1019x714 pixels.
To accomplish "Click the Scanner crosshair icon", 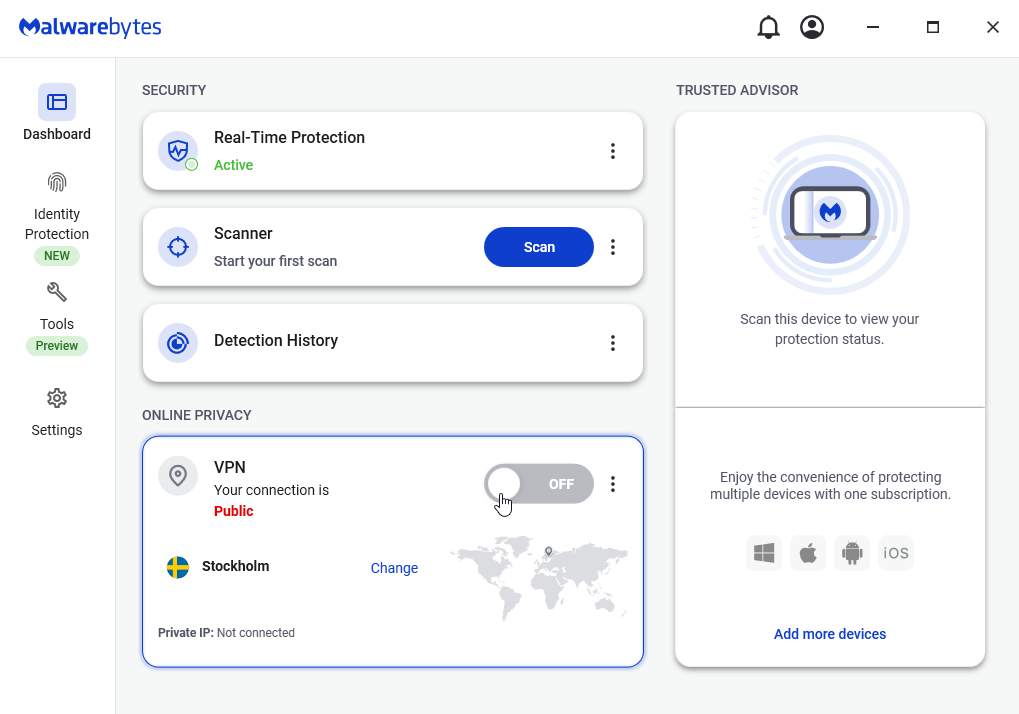I will 178,247.
